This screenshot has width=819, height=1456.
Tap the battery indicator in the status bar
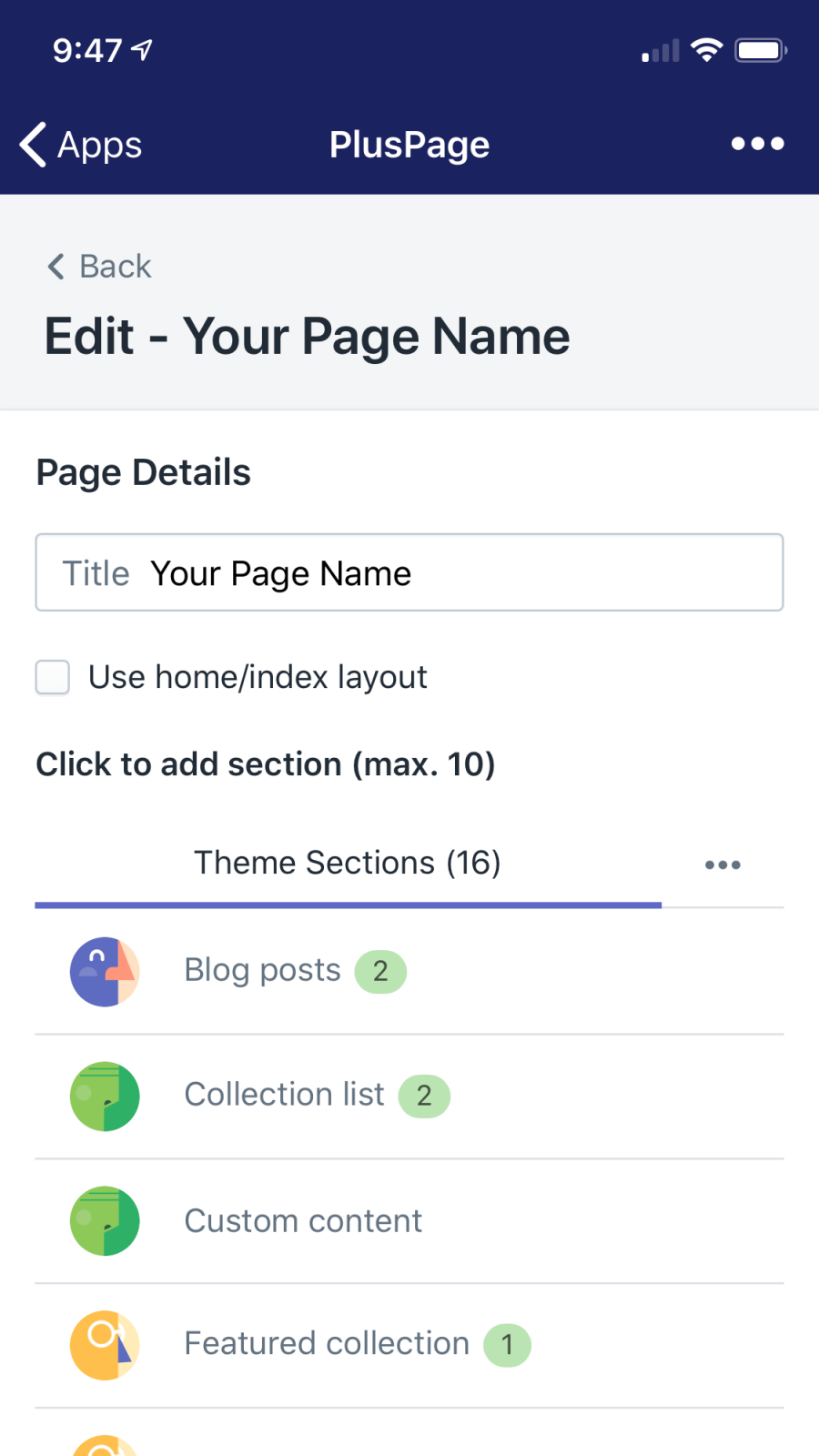pos(761,50)
